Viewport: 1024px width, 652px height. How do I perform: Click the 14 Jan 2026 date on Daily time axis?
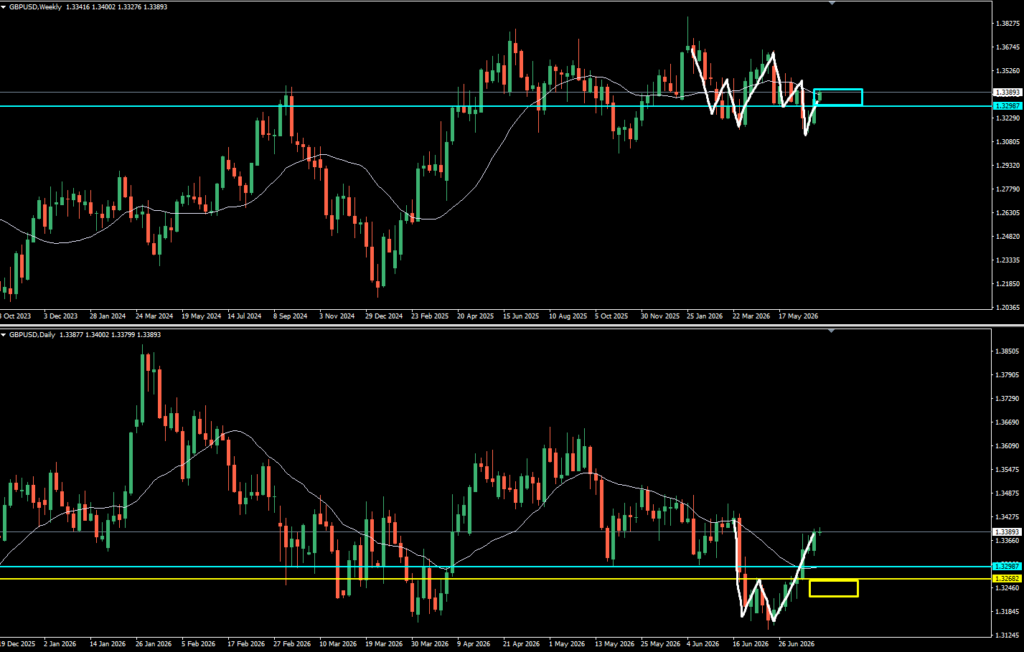108,644
